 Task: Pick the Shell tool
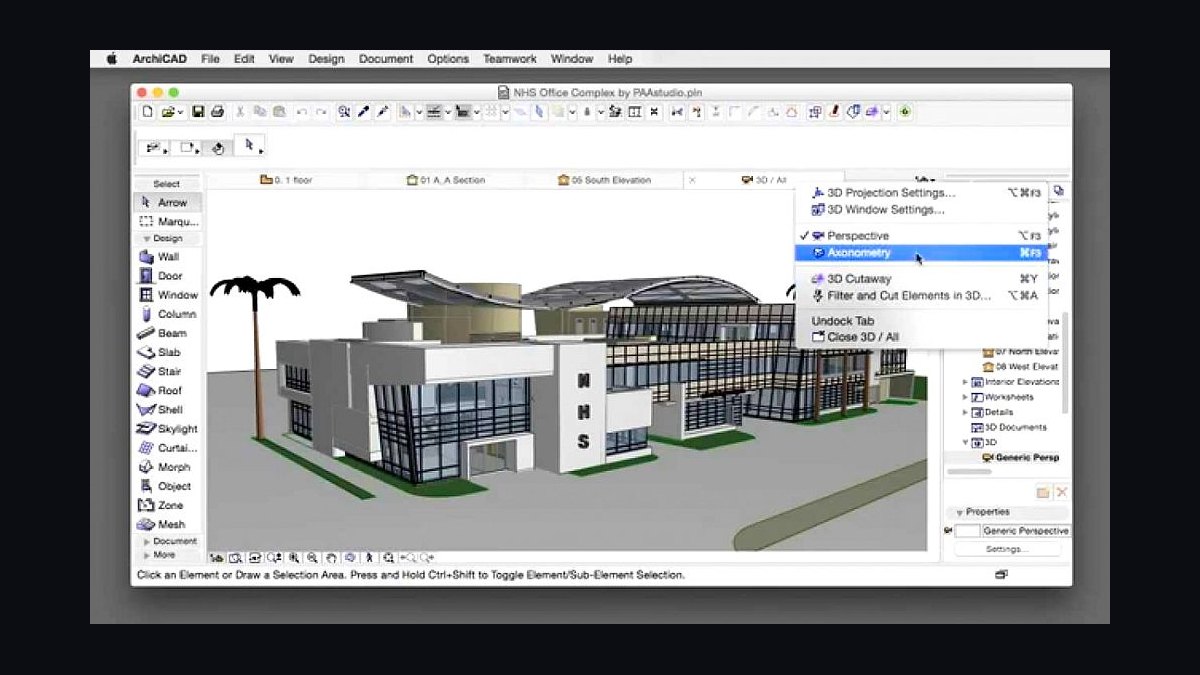[167, 409]
